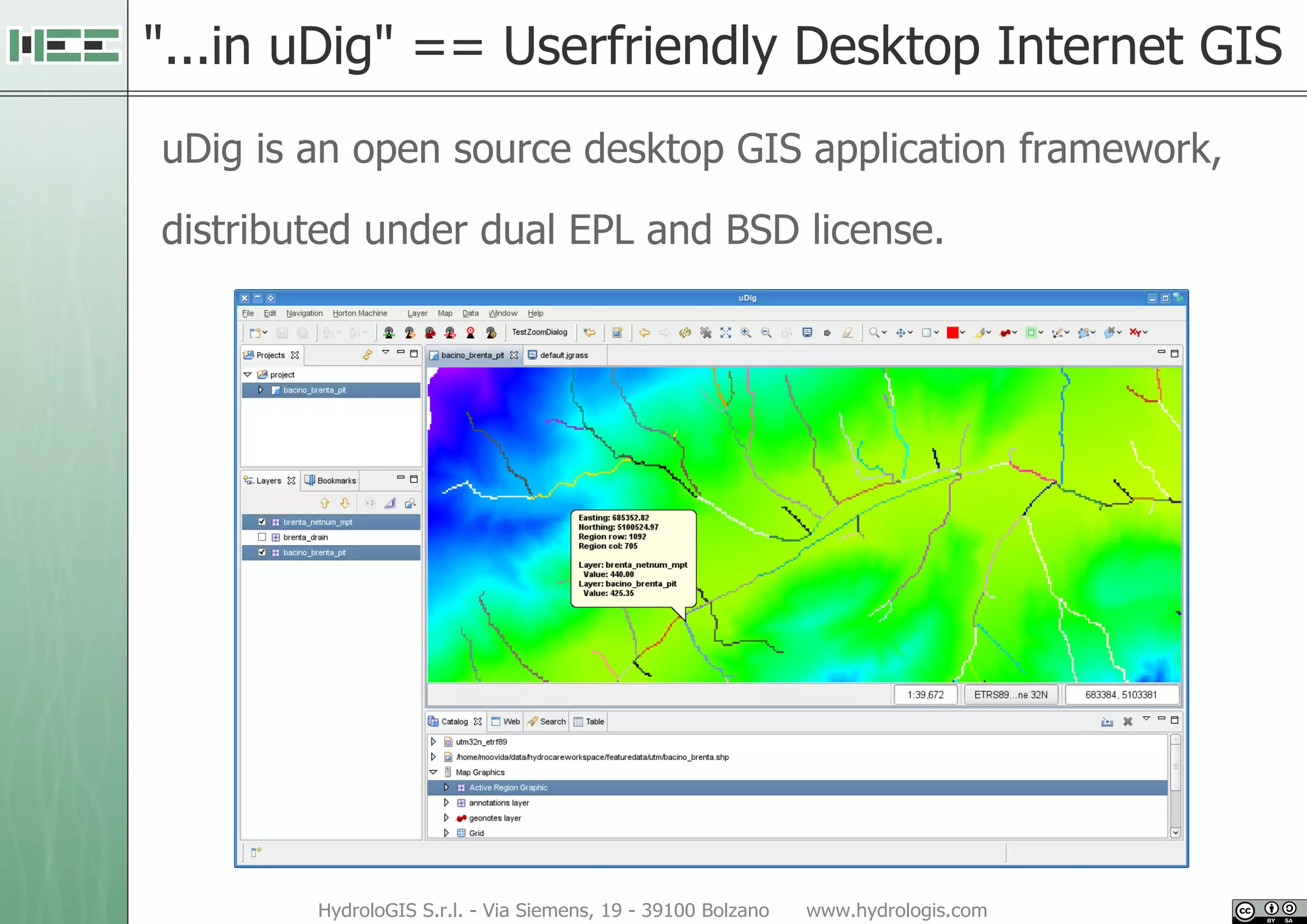Click the Catalog scrollbar down arrow
This screenshot has height=924, width=1307.
1175,833
